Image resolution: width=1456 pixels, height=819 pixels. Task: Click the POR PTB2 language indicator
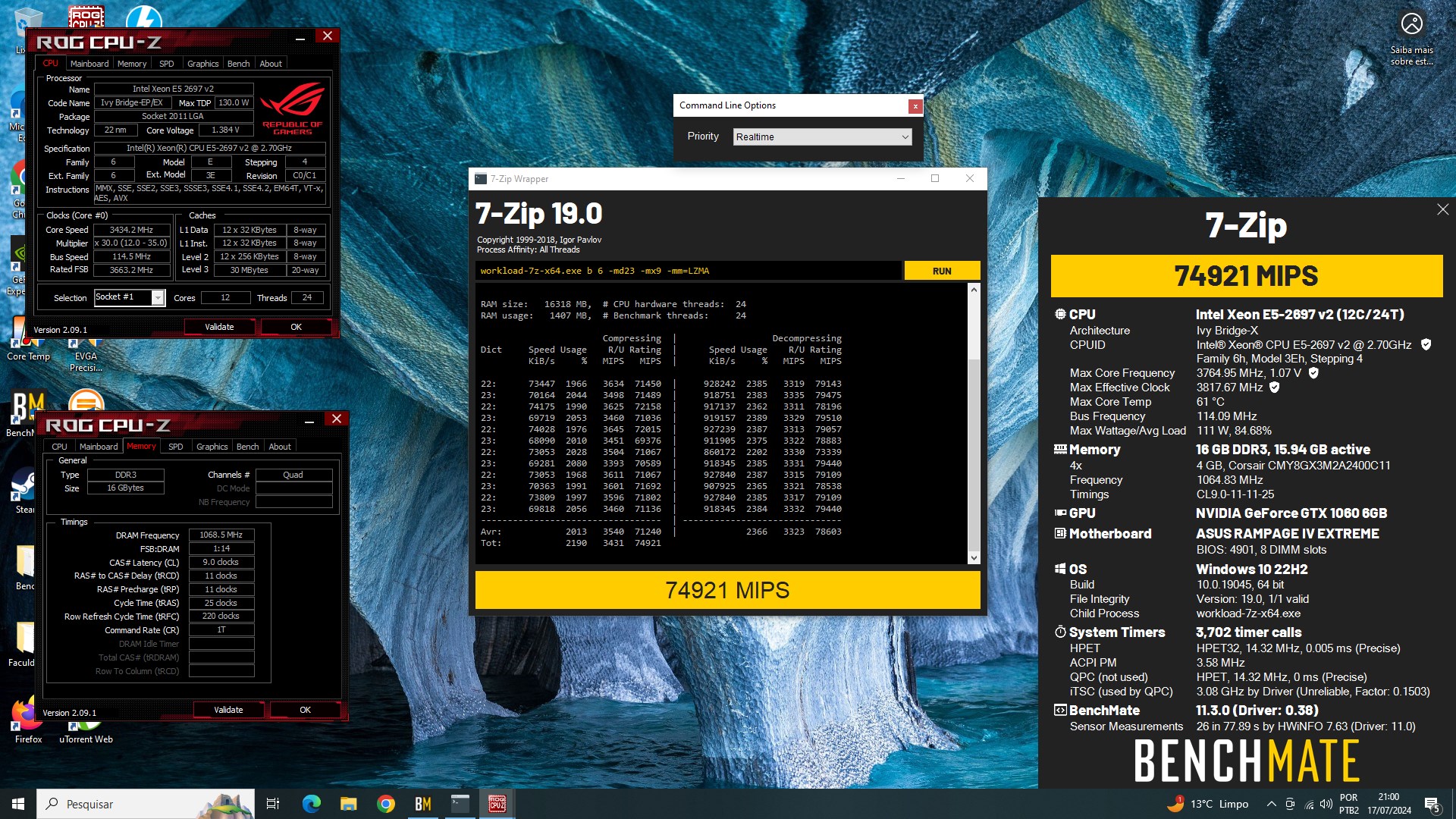coord(1349,804)
